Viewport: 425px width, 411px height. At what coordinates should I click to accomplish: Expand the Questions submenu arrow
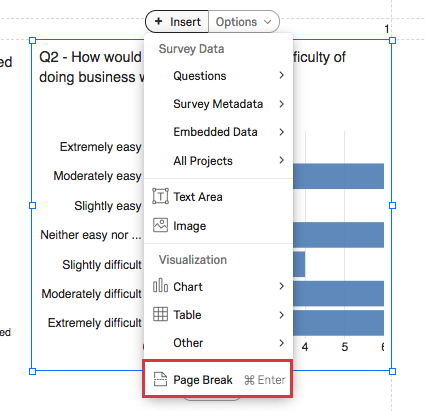click(282, 75)
